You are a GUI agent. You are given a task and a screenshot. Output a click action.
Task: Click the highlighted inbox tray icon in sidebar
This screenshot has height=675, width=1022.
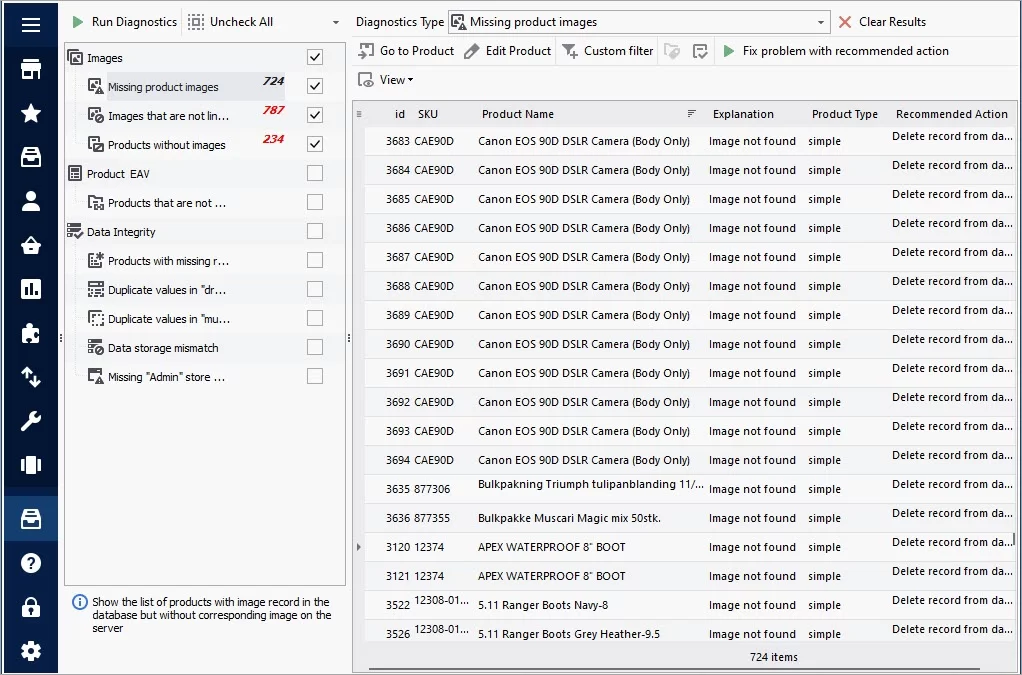click(31, 519)
